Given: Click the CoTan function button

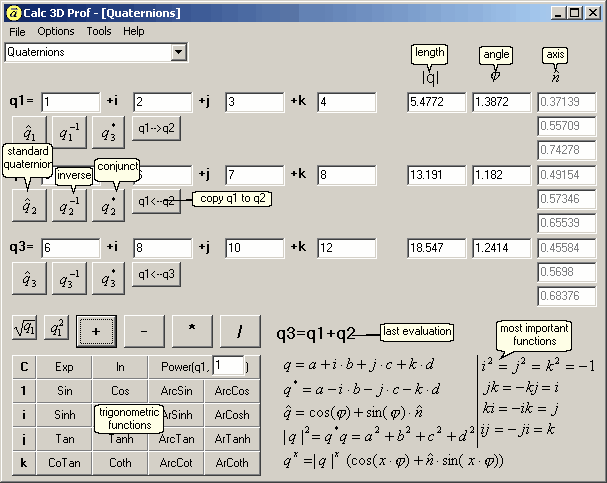Looking at the screenshot, I should pos(64,463).
